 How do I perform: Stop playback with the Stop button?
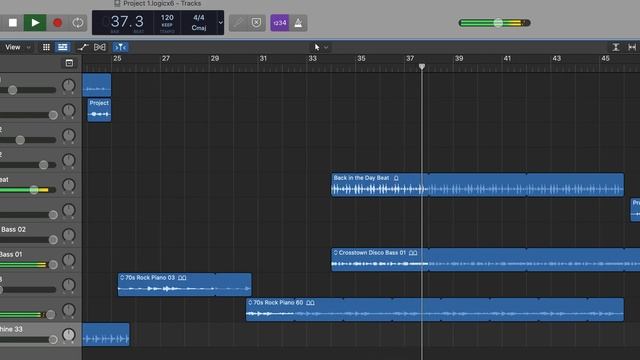[x=13, y=23]
